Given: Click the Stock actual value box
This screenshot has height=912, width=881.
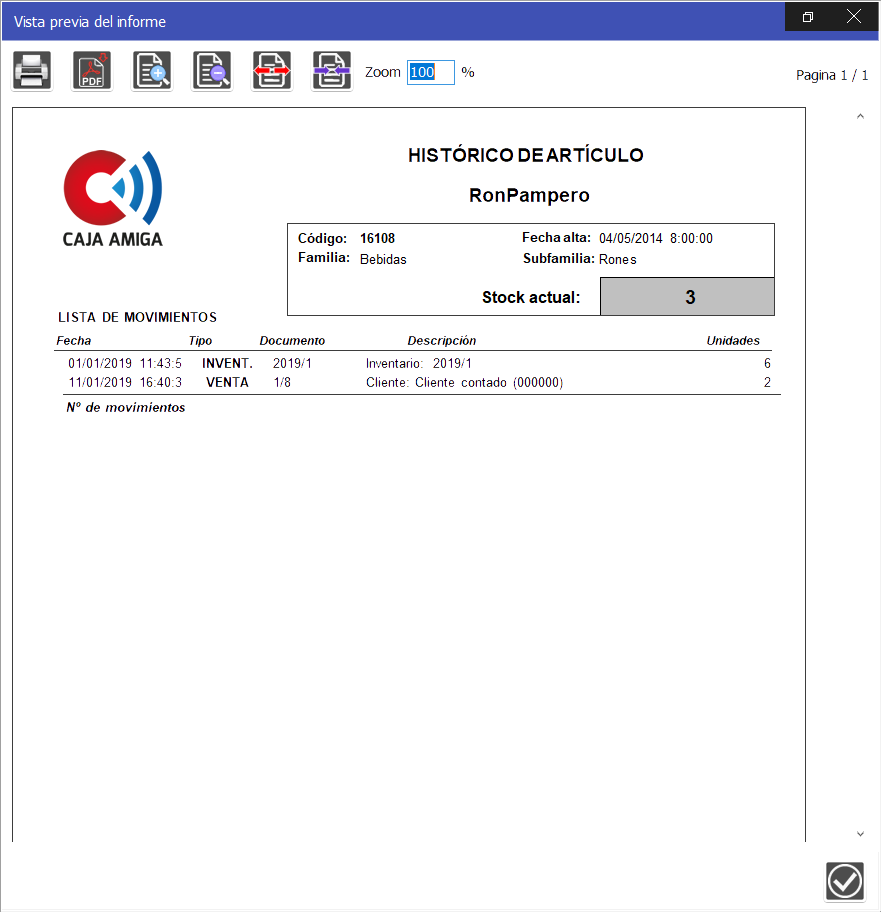Looking at the screenshot, I should pyautogui.click(x=688, y=297).
